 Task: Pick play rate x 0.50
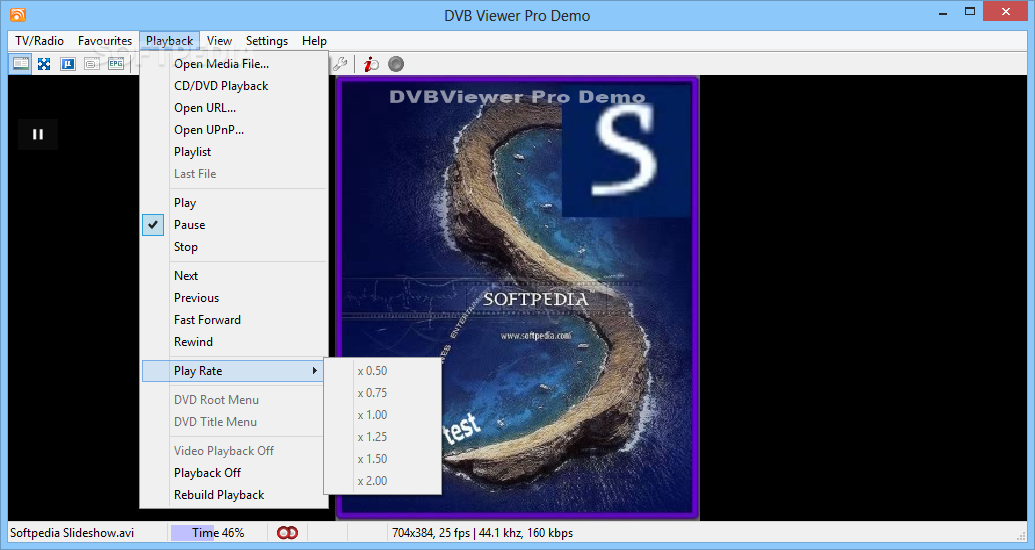coord(382,371)
